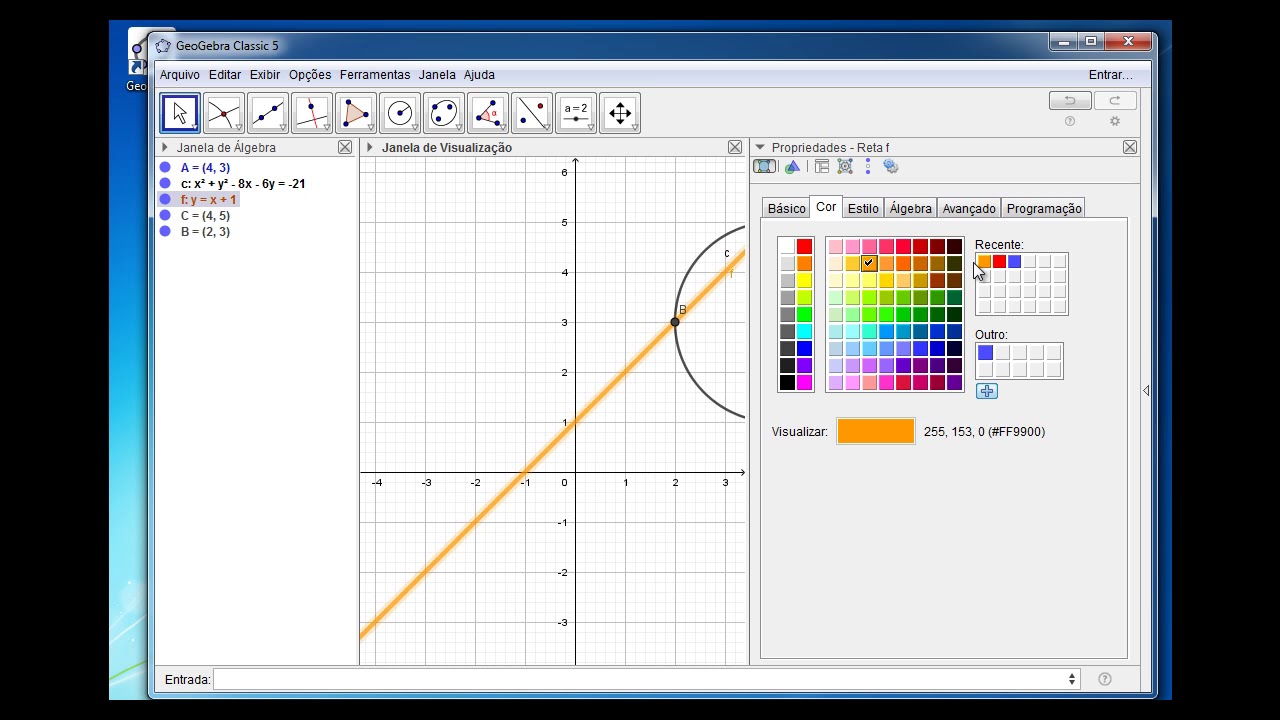Pick the magenta swatch in basic colors column
This screenshot has height=720, width=1280.
pos(804,382)
